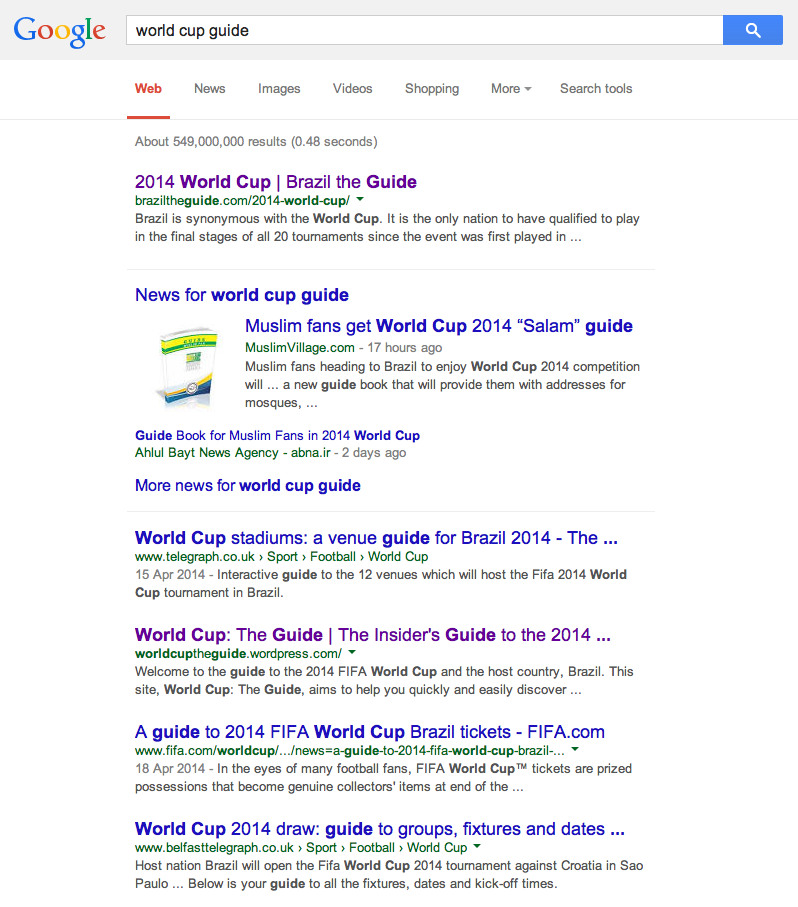Switch to the Images tab

279,88
